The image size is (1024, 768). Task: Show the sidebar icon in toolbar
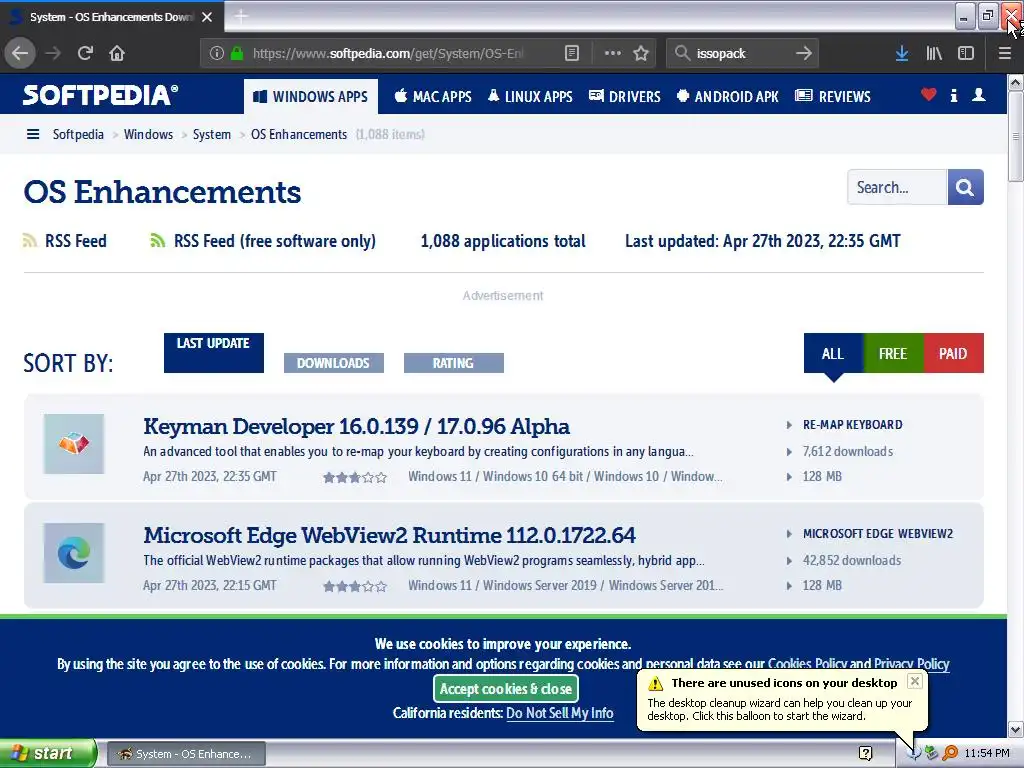tap(966, 53)
